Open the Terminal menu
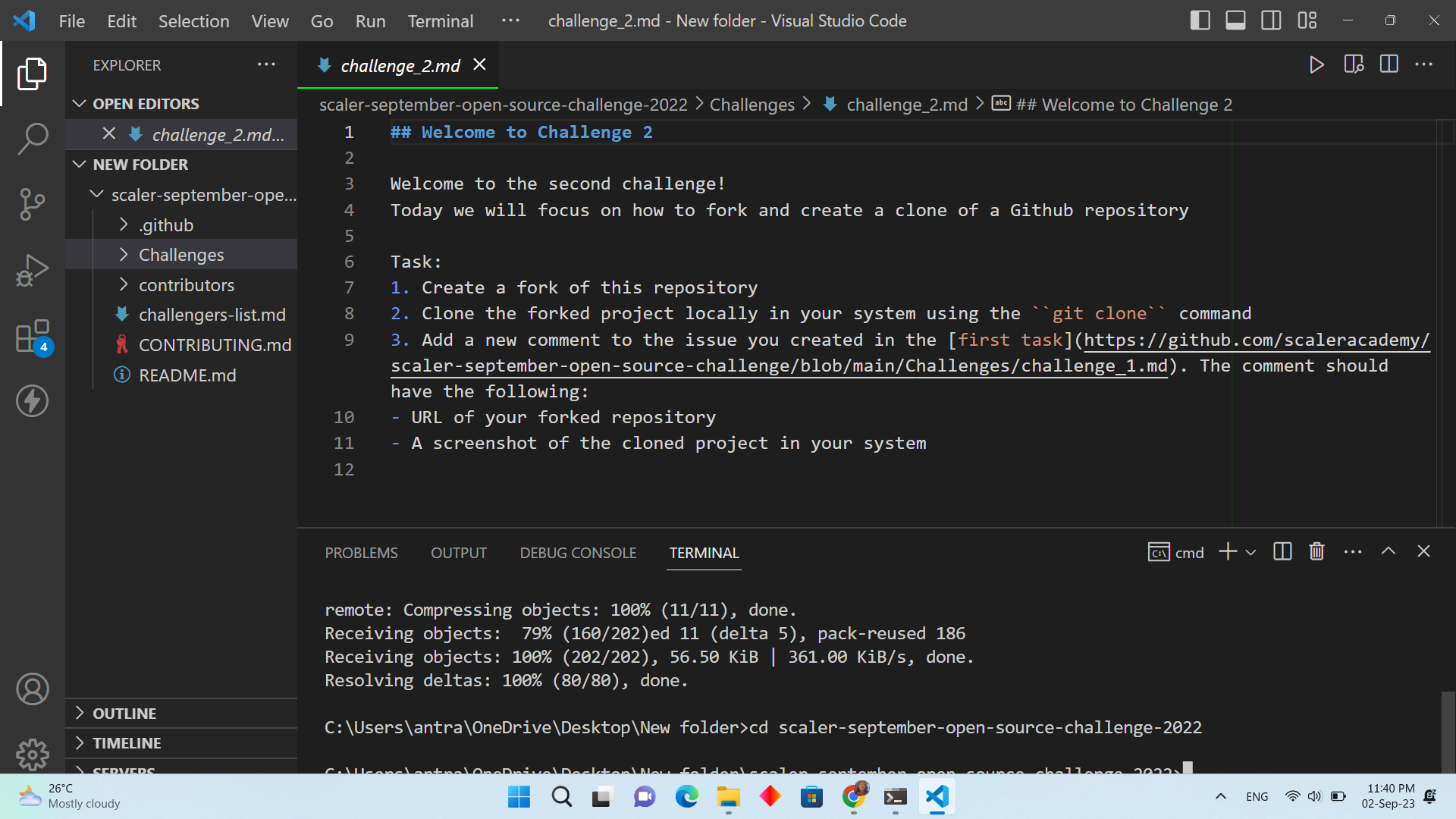The image size is (1456, 819). point(441,20)
